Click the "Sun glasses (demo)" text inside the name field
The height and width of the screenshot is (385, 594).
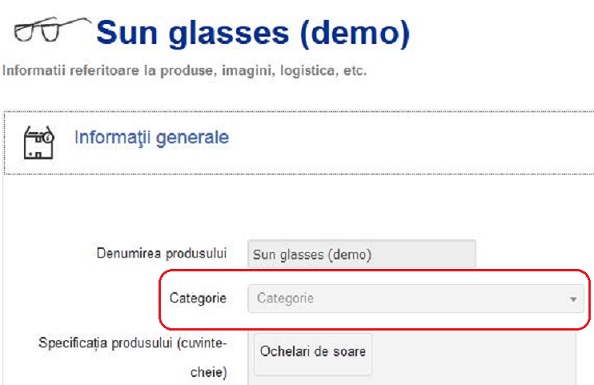coord(312,255)
